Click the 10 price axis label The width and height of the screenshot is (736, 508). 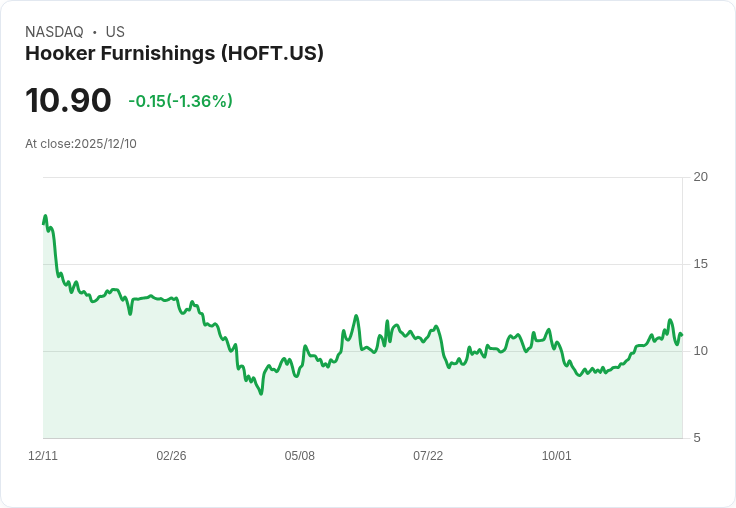pyautogui.click(x=700, y=351)
